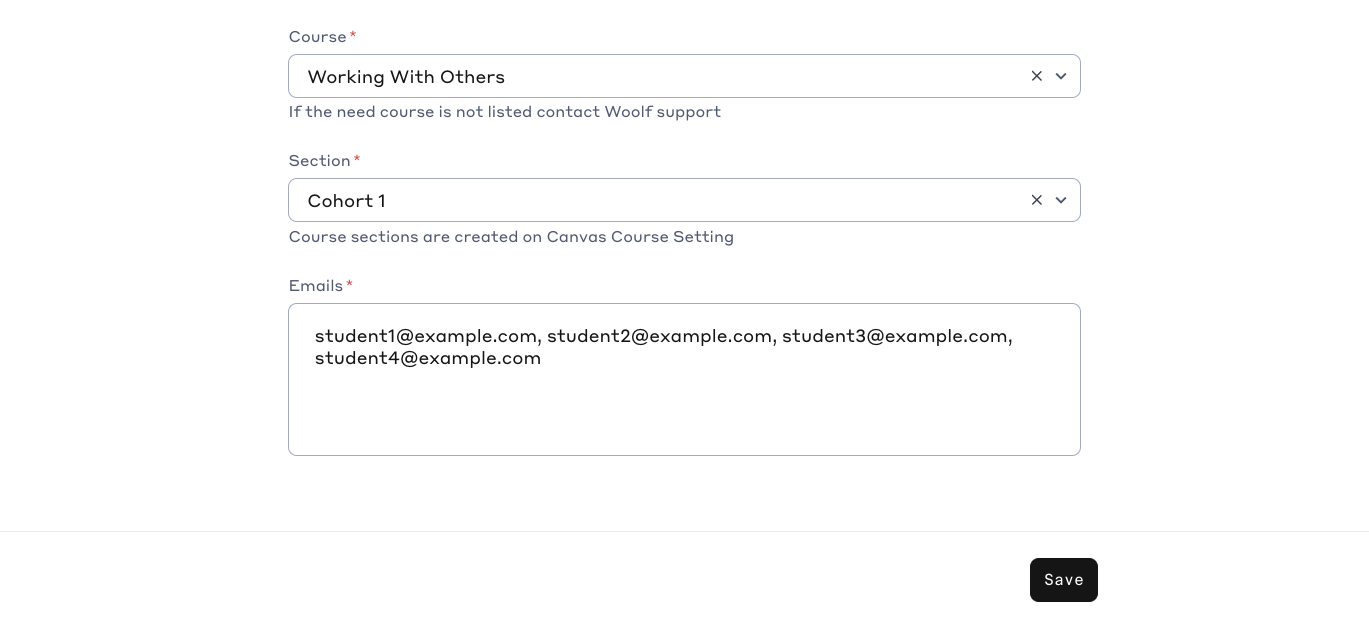
Task: Place cursor on student1@example.com in Emails
Action: click(426, 336)
